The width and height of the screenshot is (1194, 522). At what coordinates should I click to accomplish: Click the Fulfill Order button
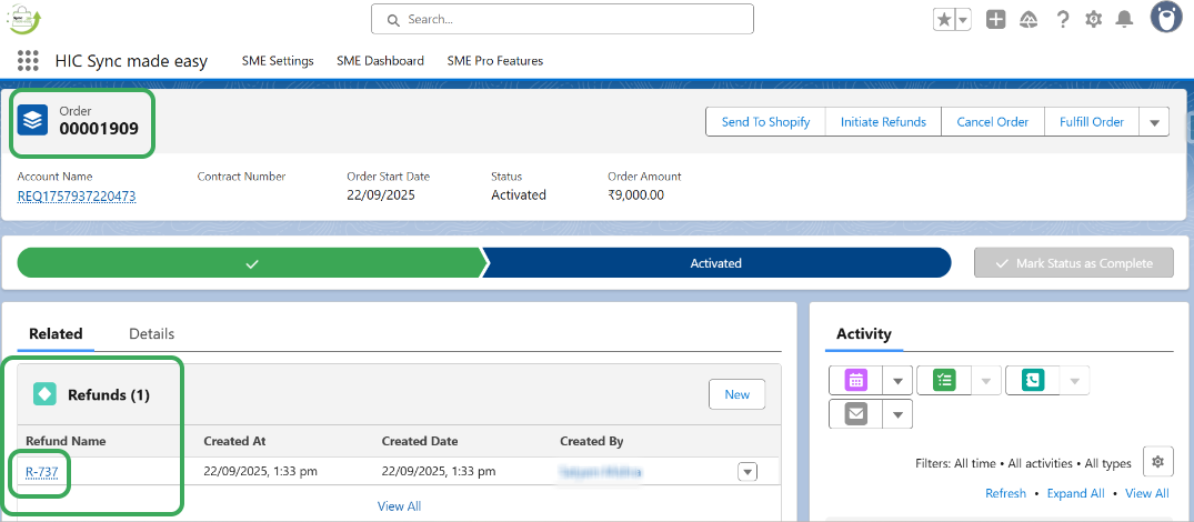(x=1091, y=122)
